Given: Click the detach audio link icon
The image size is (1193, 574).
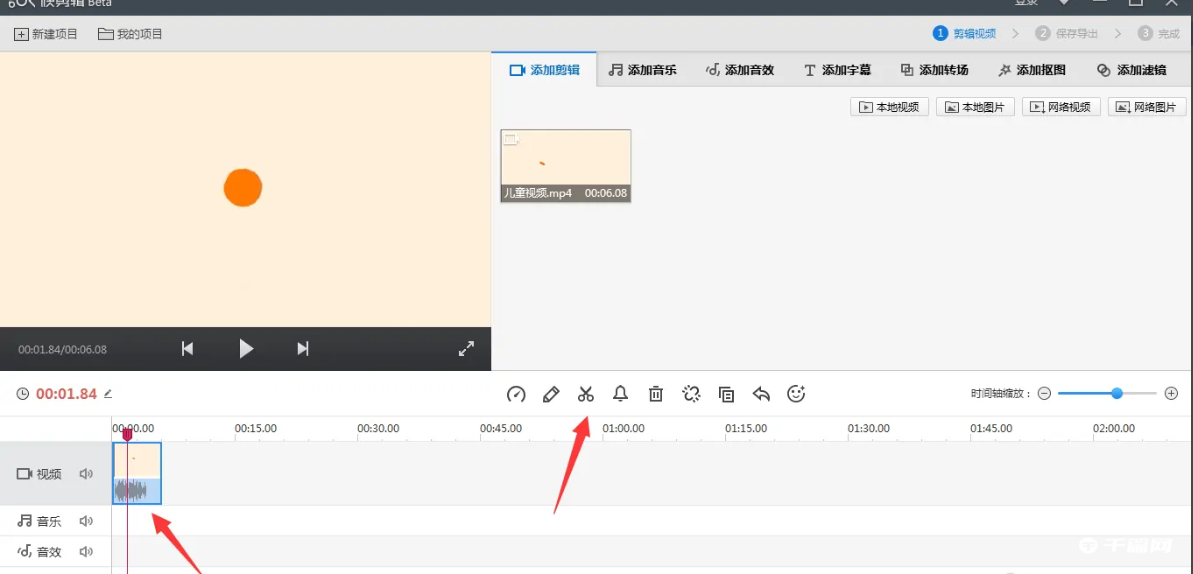Looking at the screenshot, I should (691, 394).
